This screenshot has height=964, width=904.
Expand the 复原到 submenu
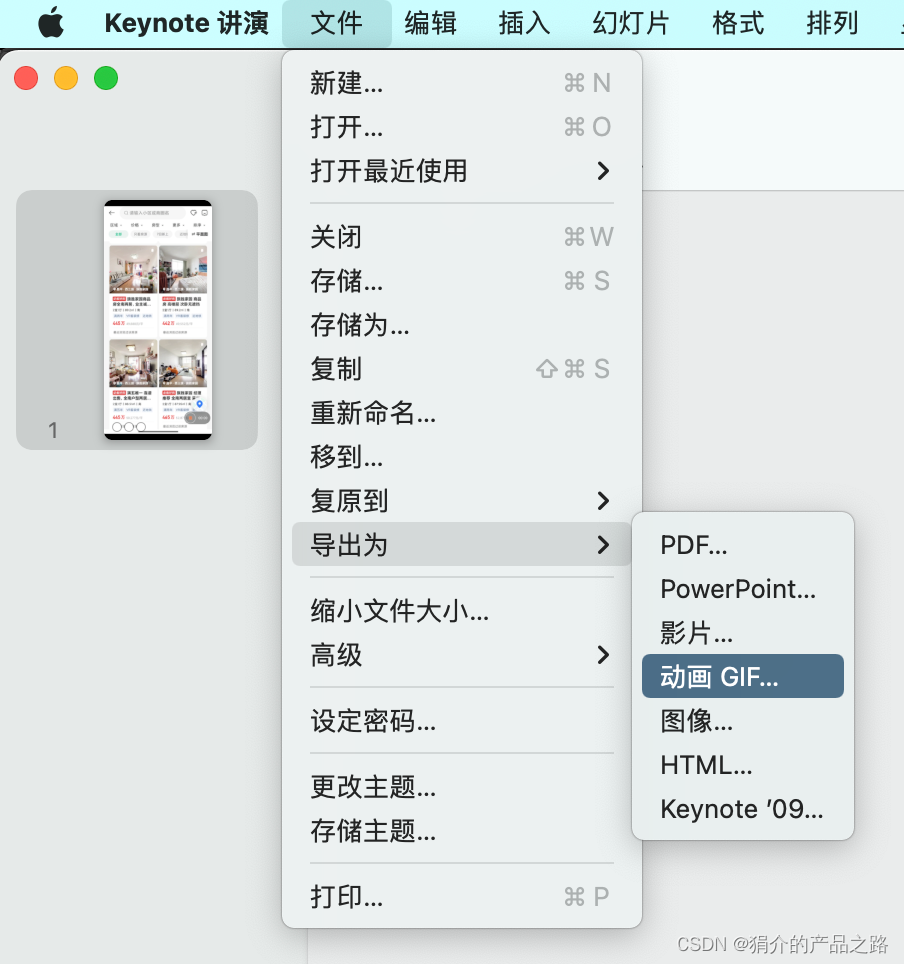[x=462, y=501]
